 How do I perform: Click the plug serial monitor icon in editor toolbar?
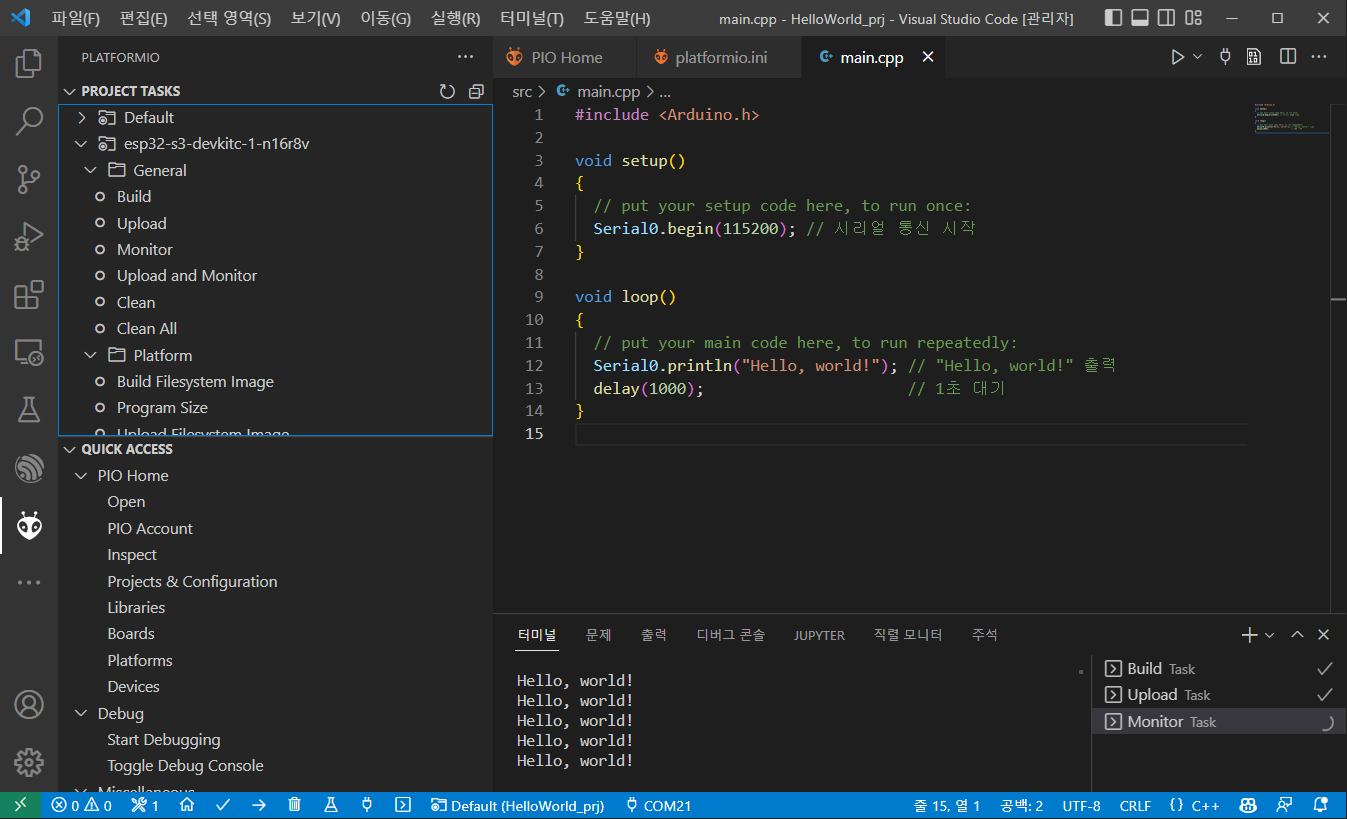pyautogui.click(x=1225, y=57)
